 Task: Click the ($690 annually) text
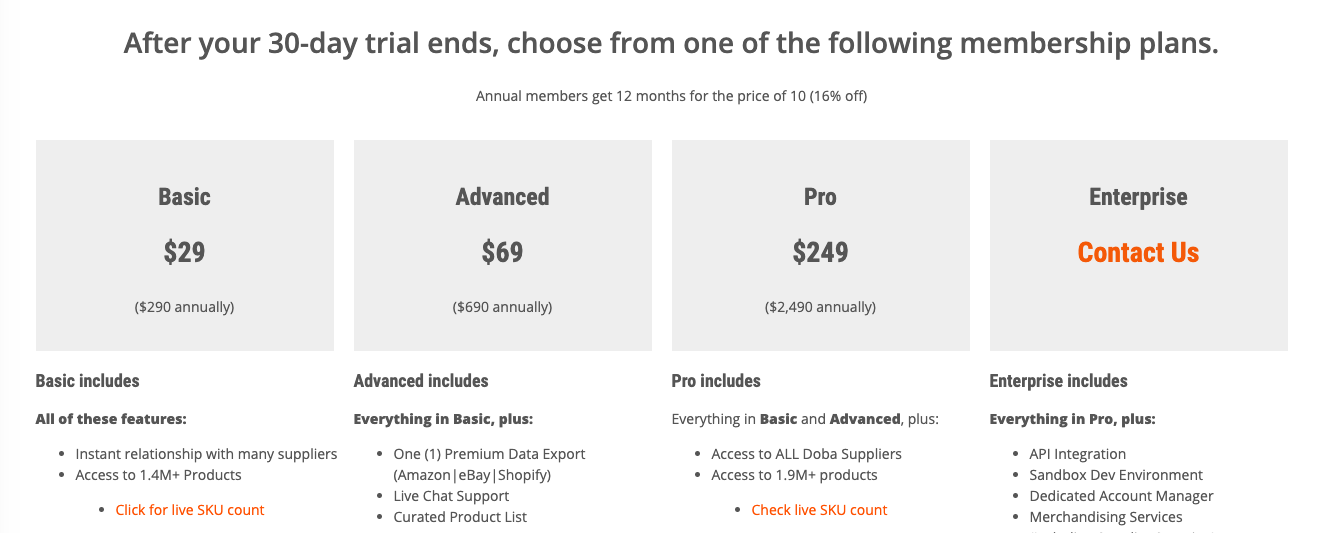point(503,307)
